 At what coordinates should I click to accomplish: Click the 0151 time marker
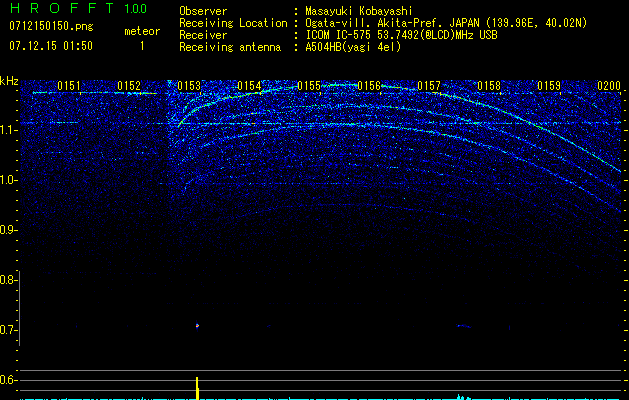69,86
